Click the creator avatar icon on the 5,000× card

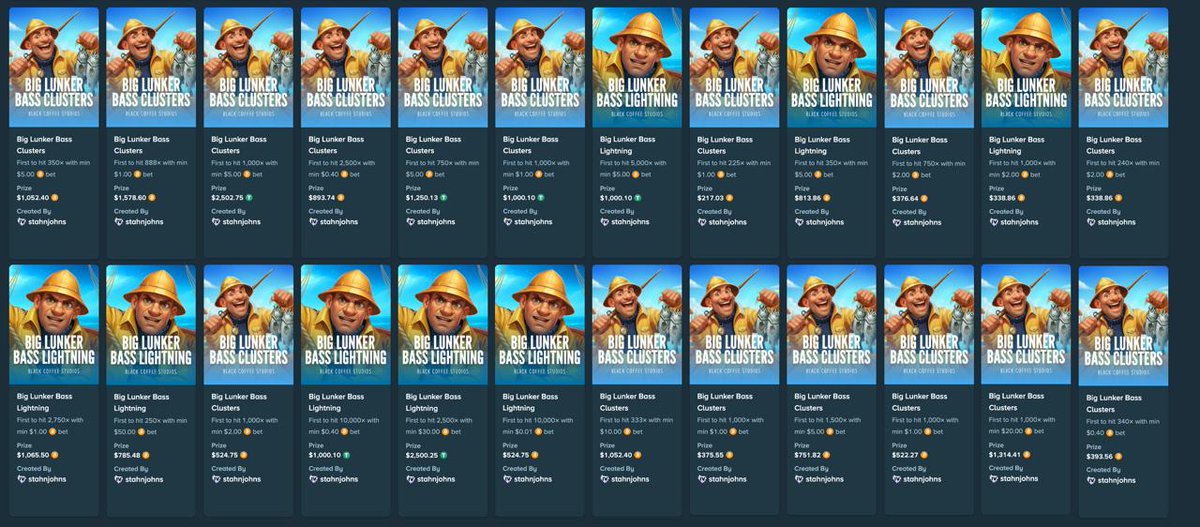[604, 222]
